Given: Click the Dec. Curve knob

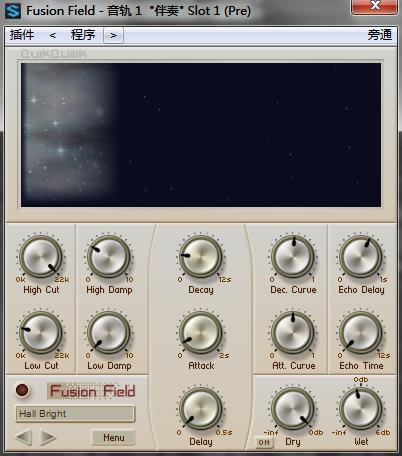Looking at the screenshot, I should (x=293, y=257).
